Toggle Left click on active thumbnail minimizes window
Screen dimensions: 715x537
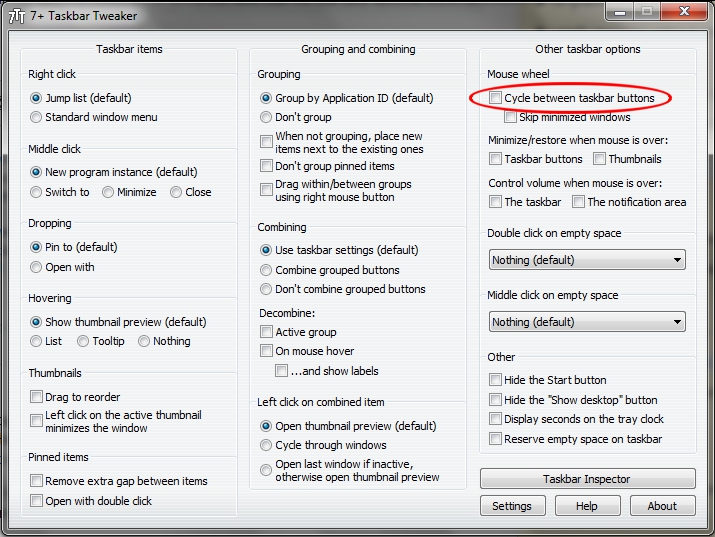pos(36,420)
